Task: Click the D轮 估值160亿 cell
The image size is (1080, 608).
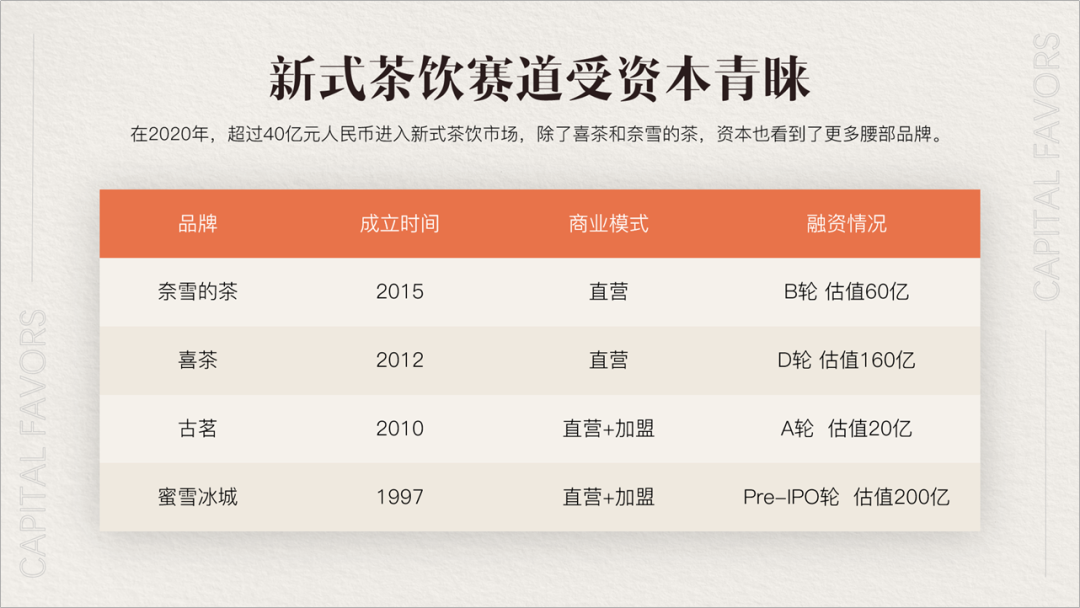Action: coord(847,359)
